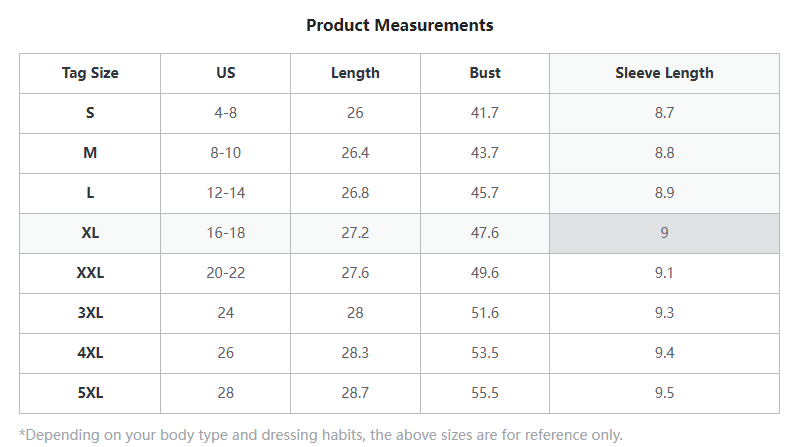Click the Bust column header
Viewport: 812px width, 447px height.
click(485, 73)
